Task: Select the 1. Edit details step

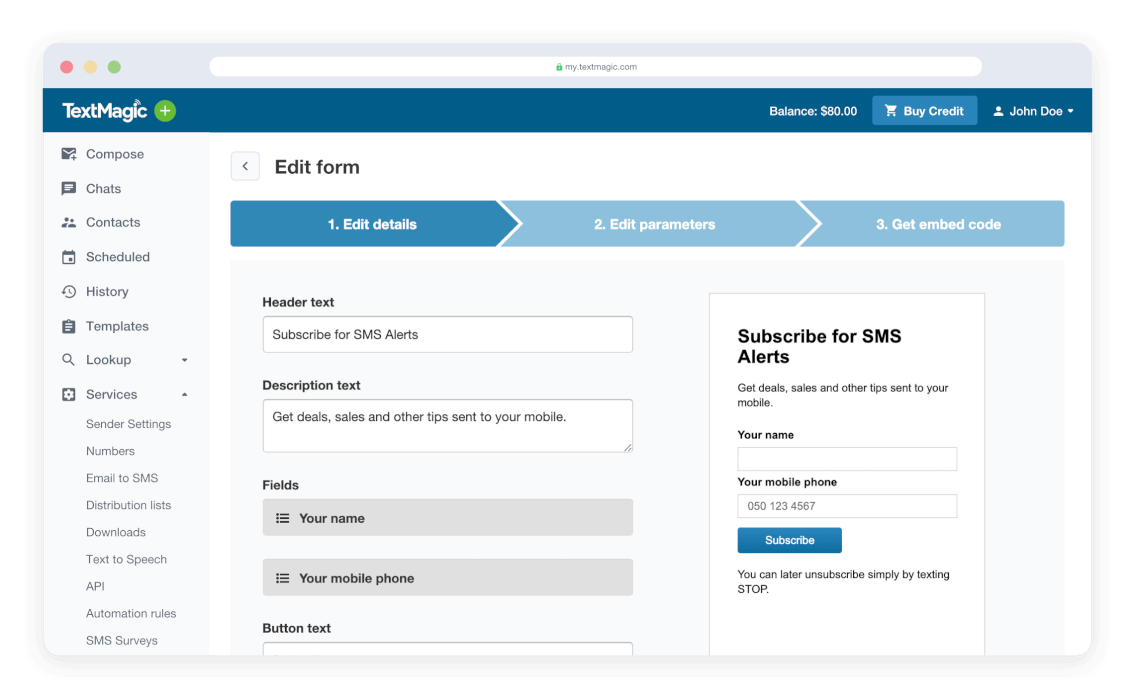Action: click(371, 224)
